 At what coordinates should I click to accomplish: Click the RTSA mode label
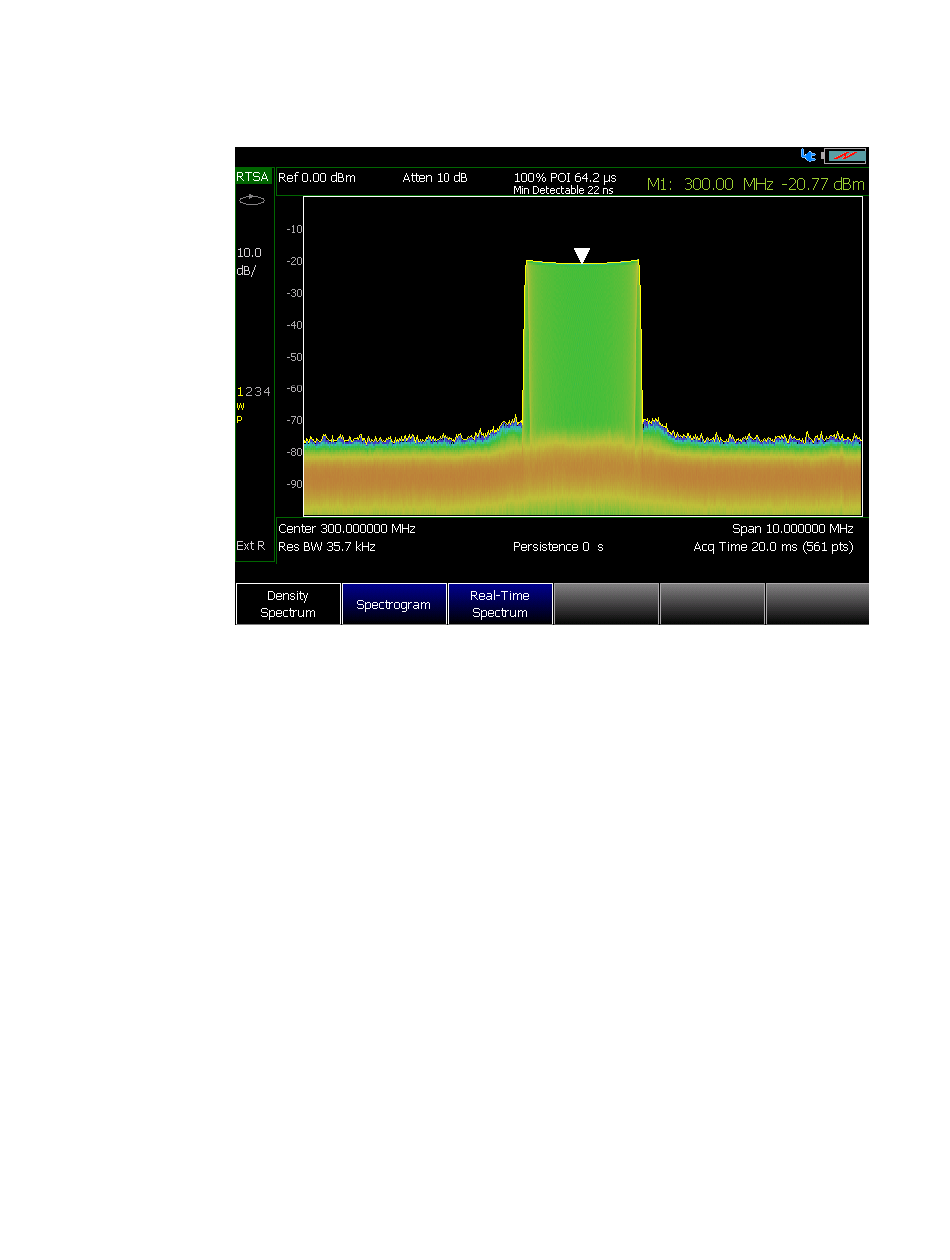tap(253, 177)
